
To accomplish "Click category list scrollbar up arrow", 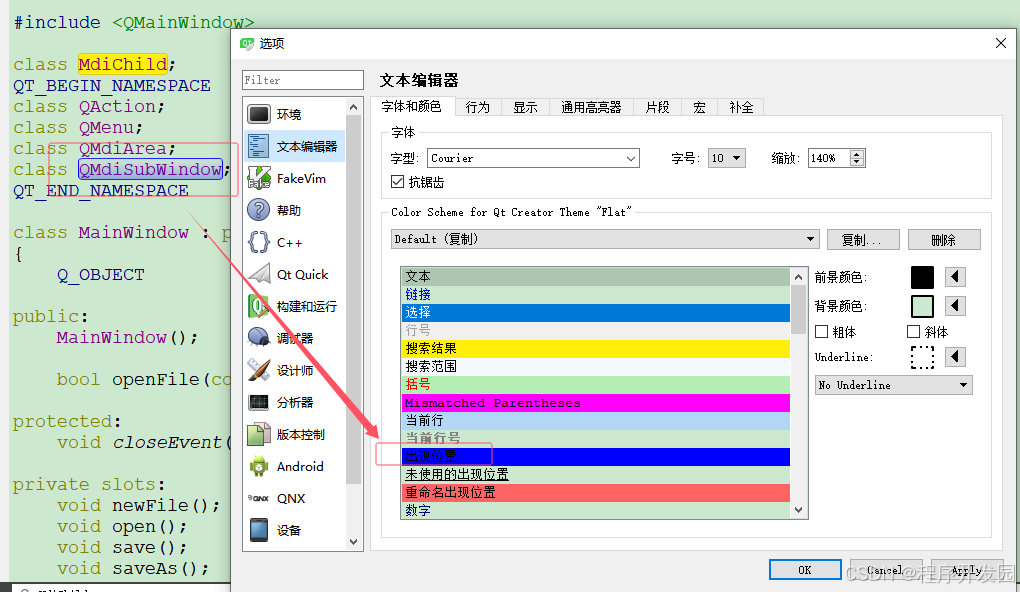I will [x=353, y=107].
